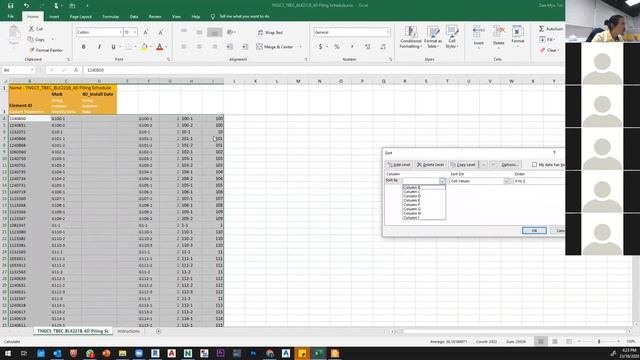Switch to Page Layout view in status bar
Image resolution: width=640 pixels, height=360 pixels.
555,342
